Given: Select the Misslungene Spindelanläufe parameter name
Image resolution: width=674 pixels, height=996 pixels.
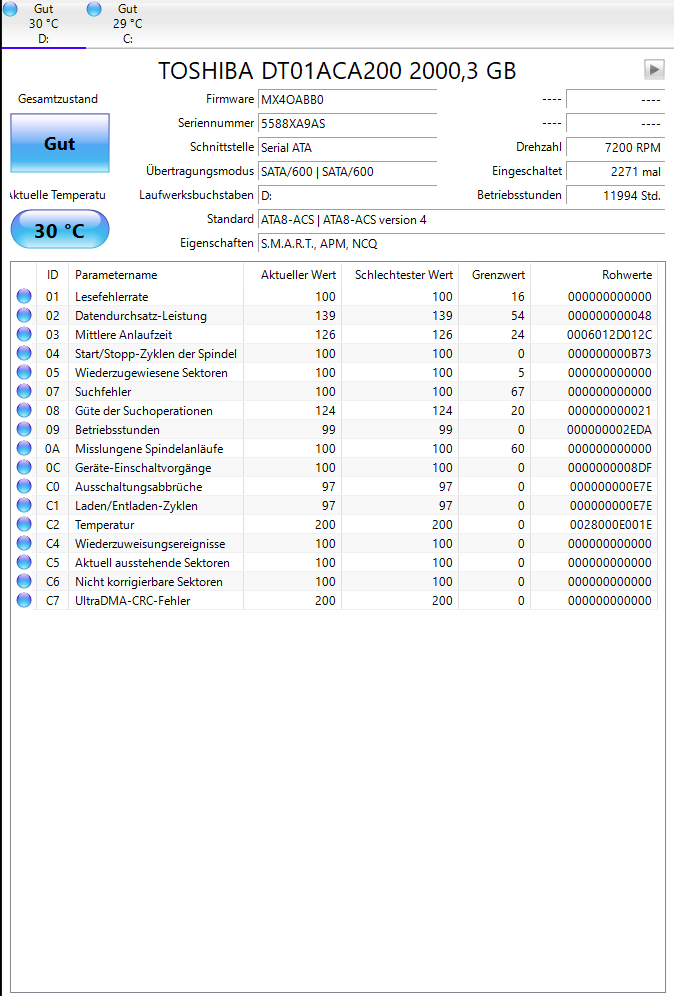Looking at the screenshot, I should pyautogui.click(x=149, y=449).
